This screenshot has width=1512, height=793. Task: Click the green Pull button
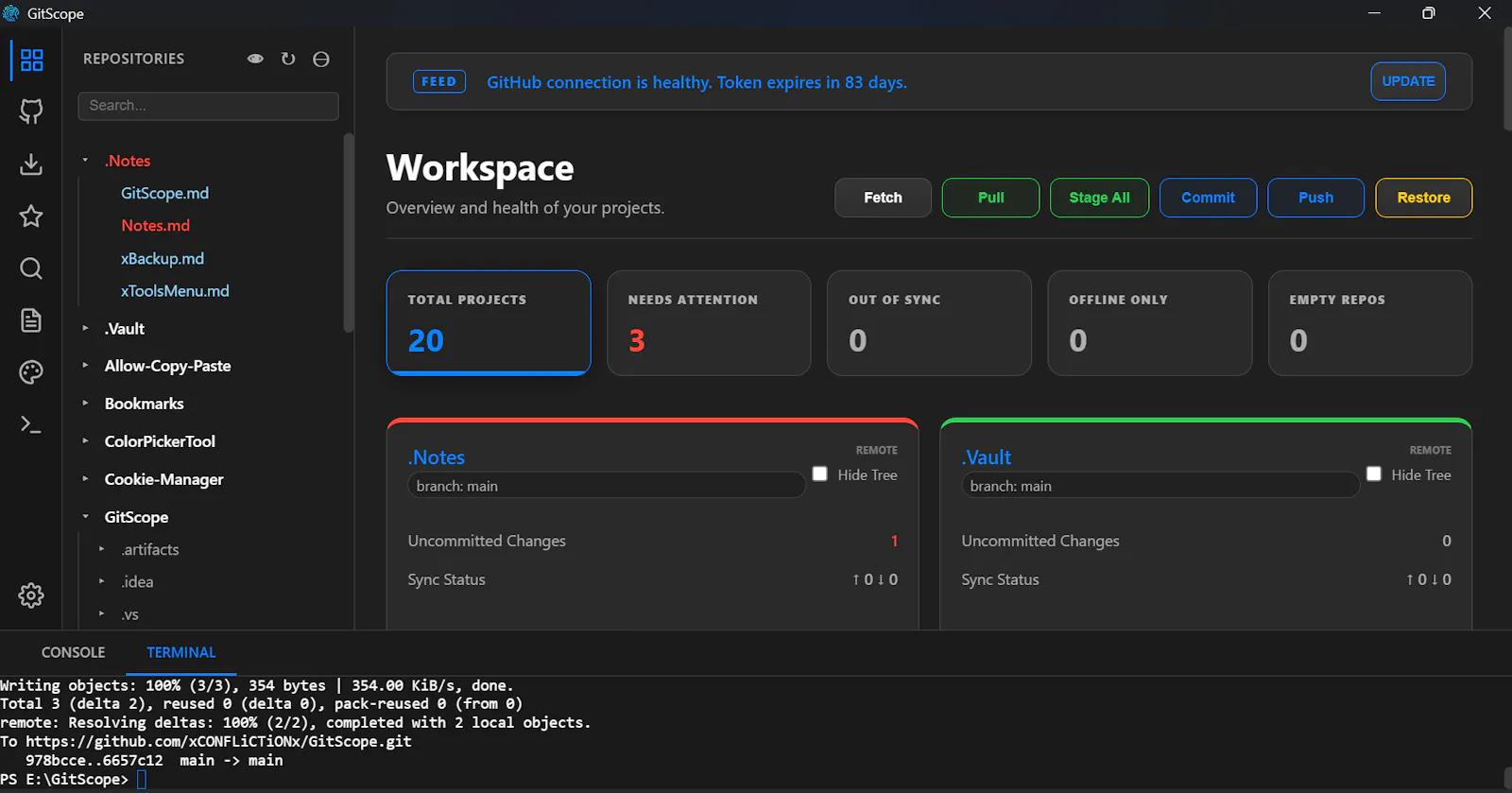point(990,198)
